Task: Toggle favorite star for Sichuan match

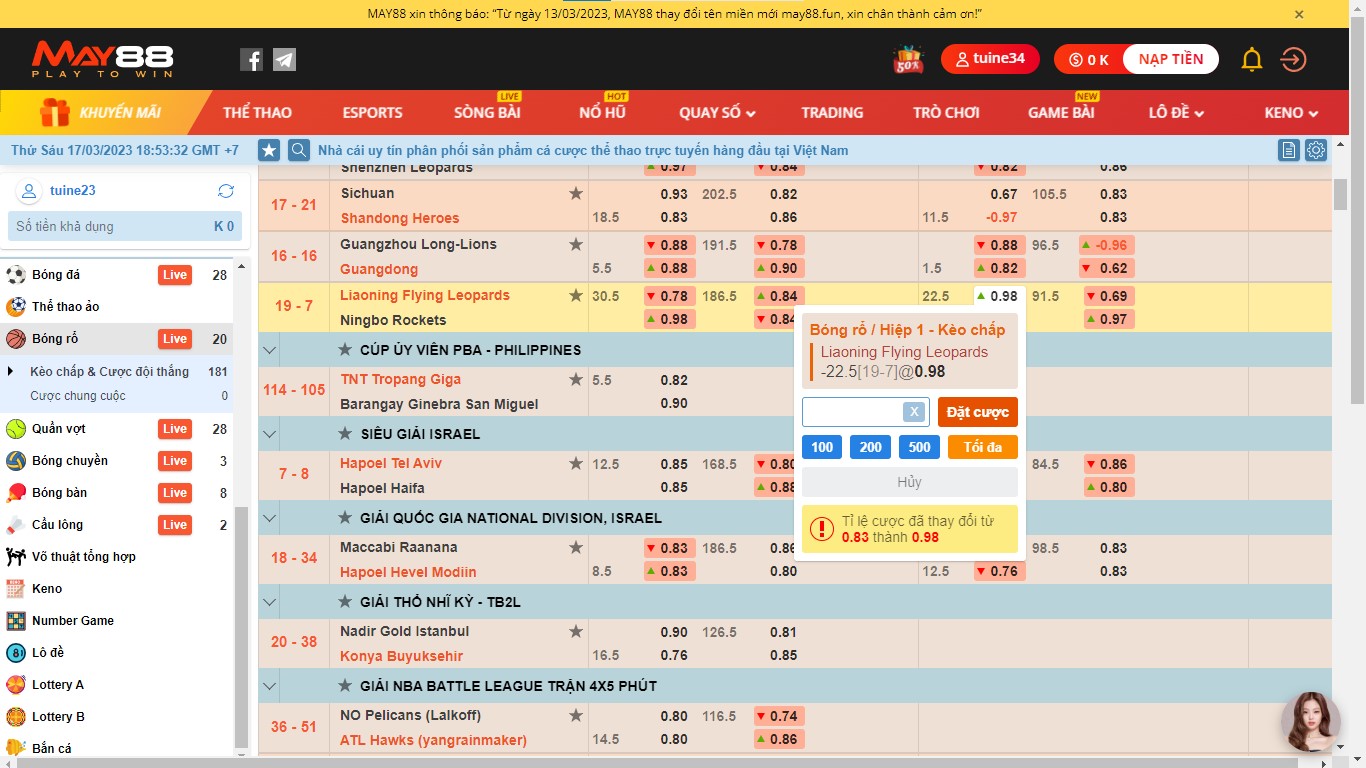Action: 575,193
